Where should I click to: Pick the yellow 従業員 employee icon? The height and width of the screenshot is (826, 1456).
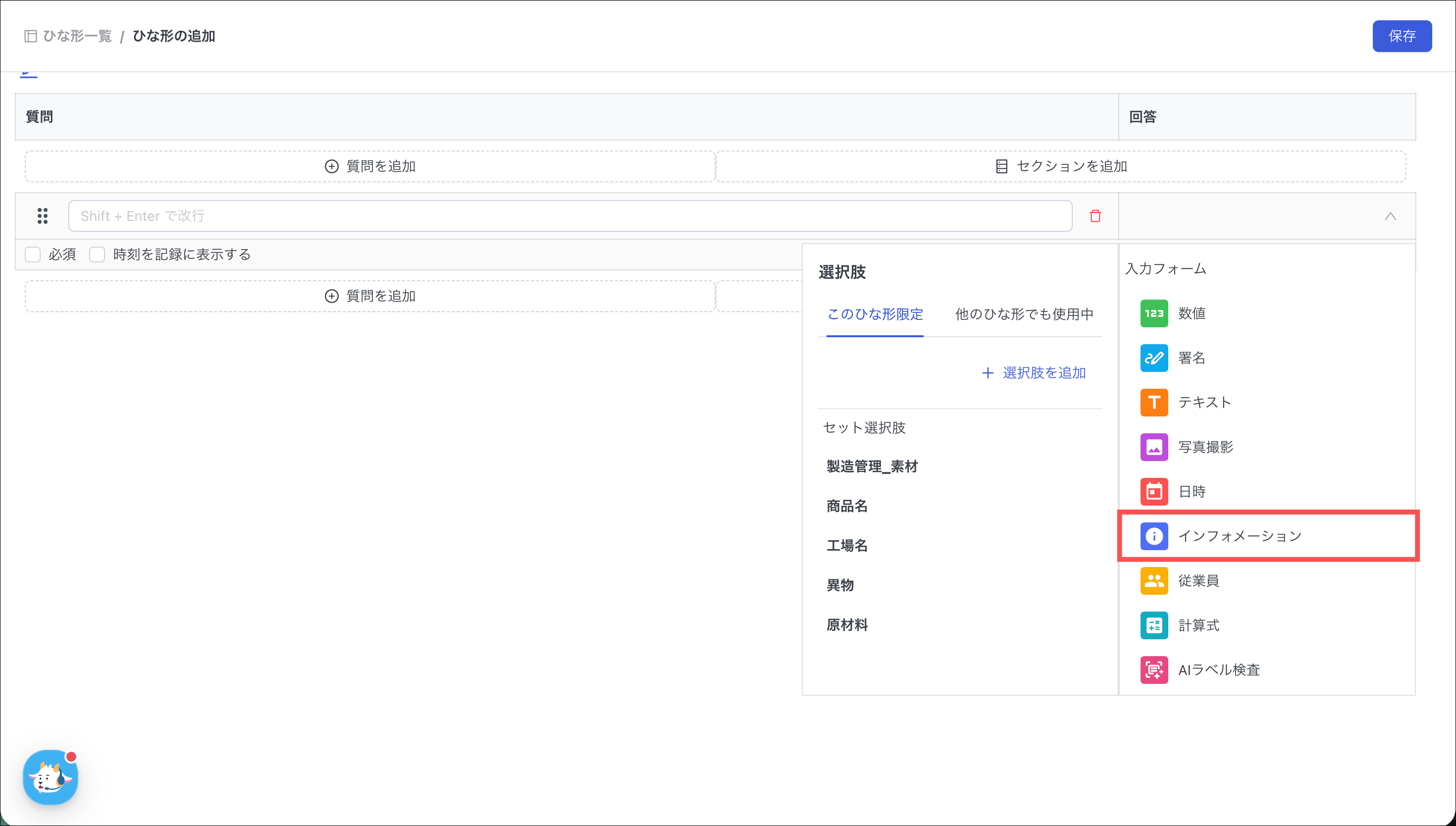tap(1154, 580)
